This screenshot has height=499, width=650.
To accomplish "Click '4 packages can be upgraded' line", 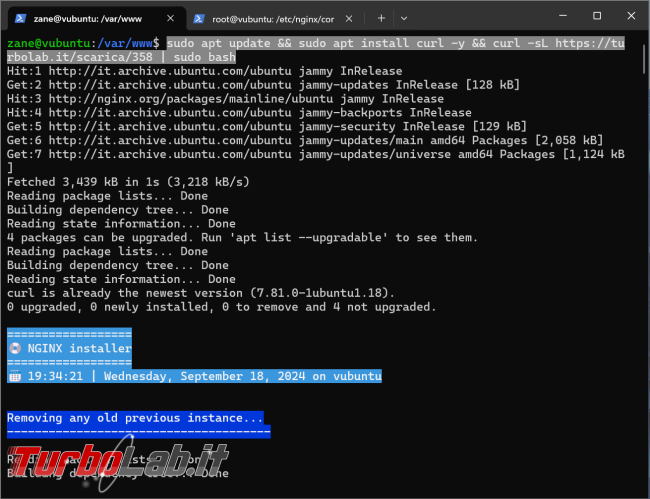I will pos(243,237).
